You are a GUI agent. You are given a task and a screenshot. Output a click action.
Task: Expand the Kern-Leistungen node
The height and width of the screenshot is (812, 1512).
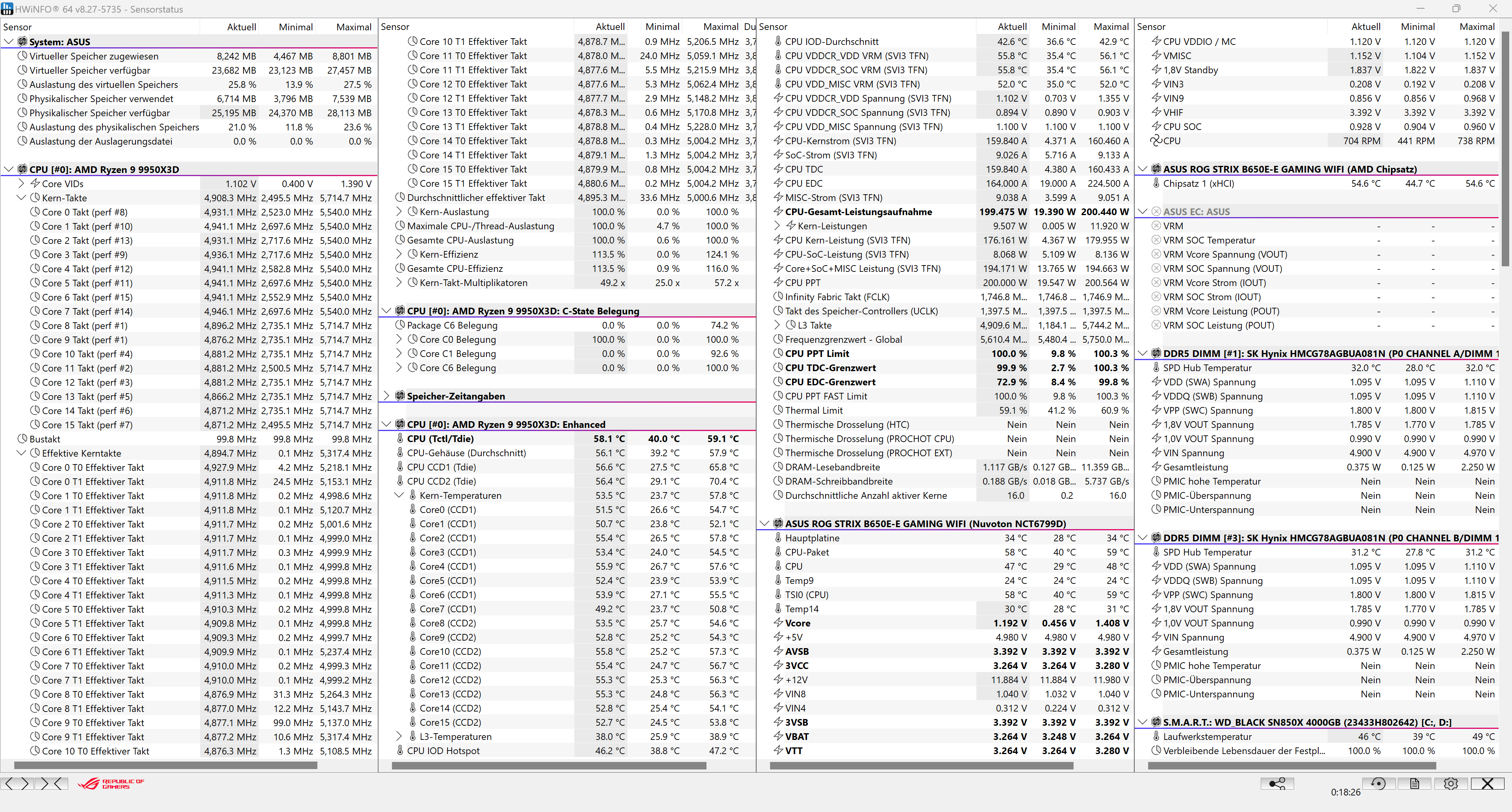pyautogui.click(x=777, y=225)
